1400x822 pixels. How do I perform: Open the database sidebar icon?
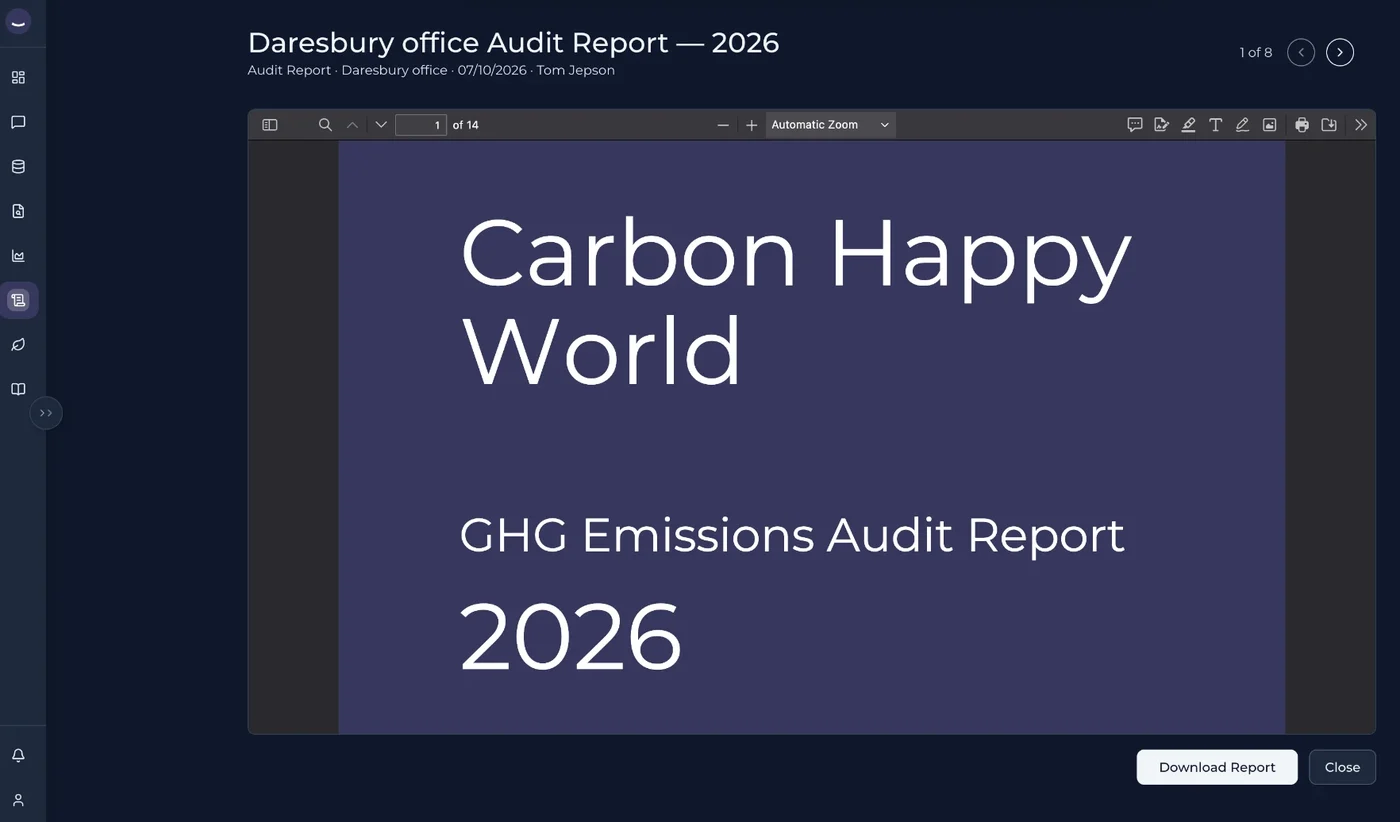click(x=18, y=167)
